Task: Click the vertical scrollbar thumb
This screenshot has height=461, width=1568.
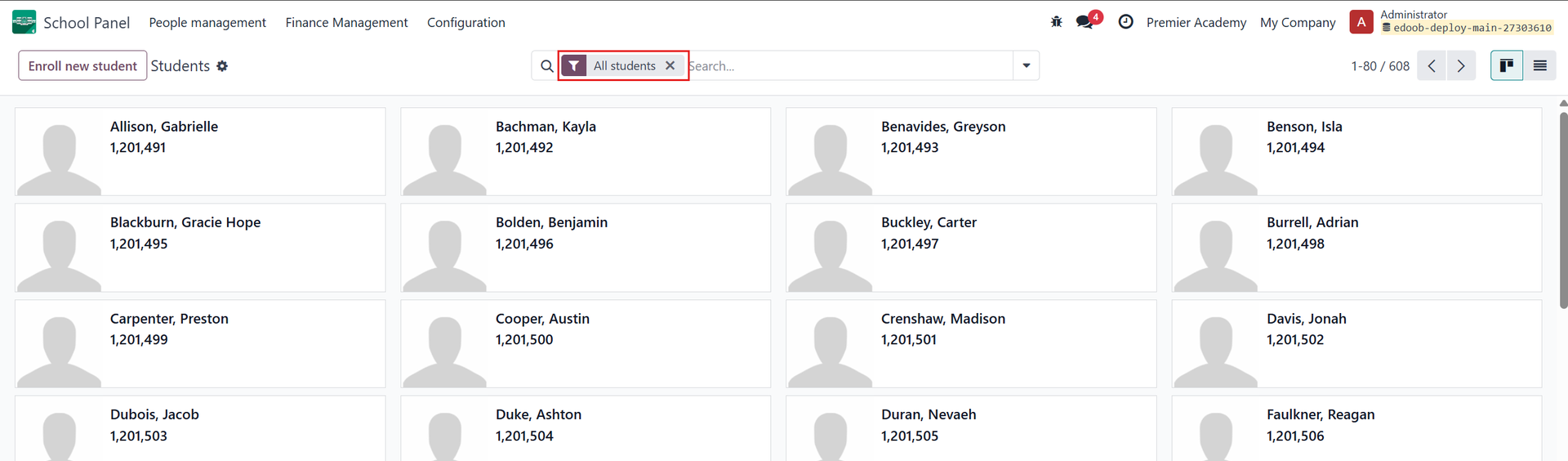Action: [1563, 208]
